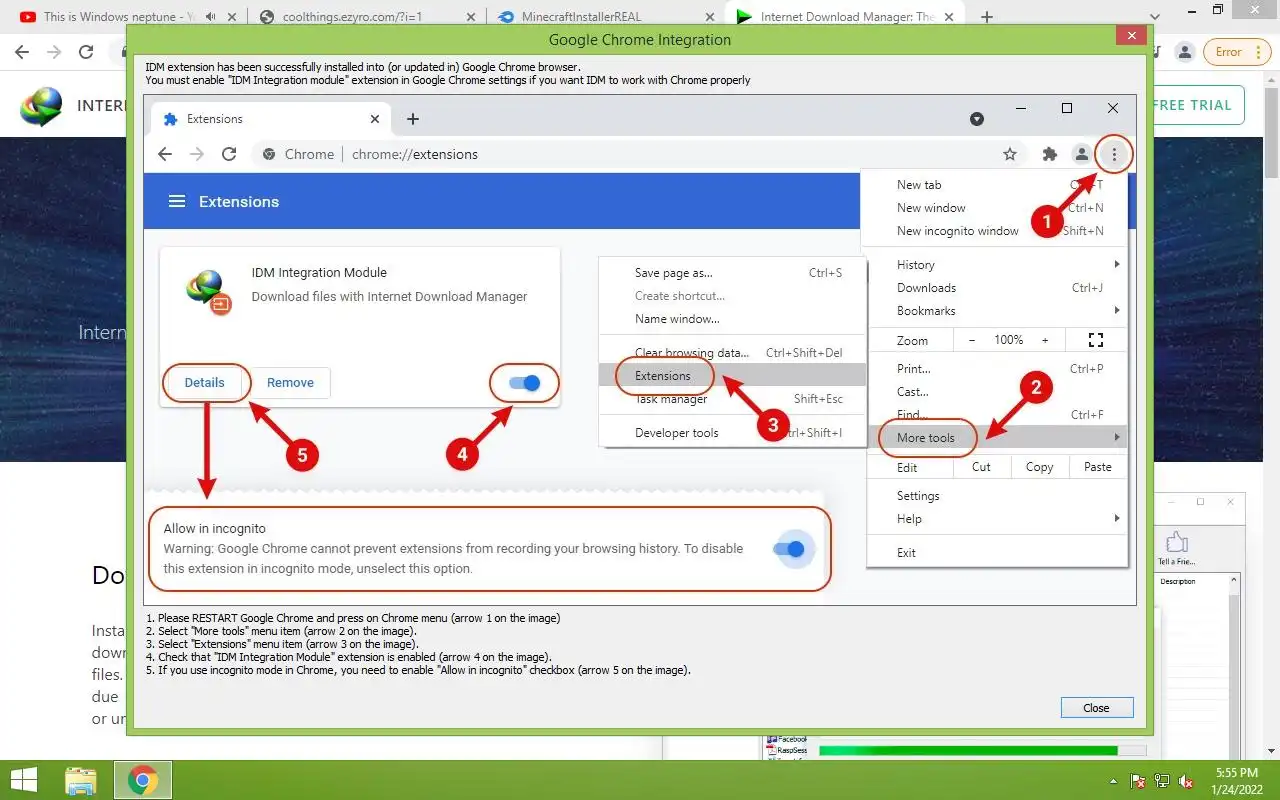Click the round dropdown icon in guide title bar
Image resolution: width=1280 pixels, height=800 pixels.
click(977, 119)
